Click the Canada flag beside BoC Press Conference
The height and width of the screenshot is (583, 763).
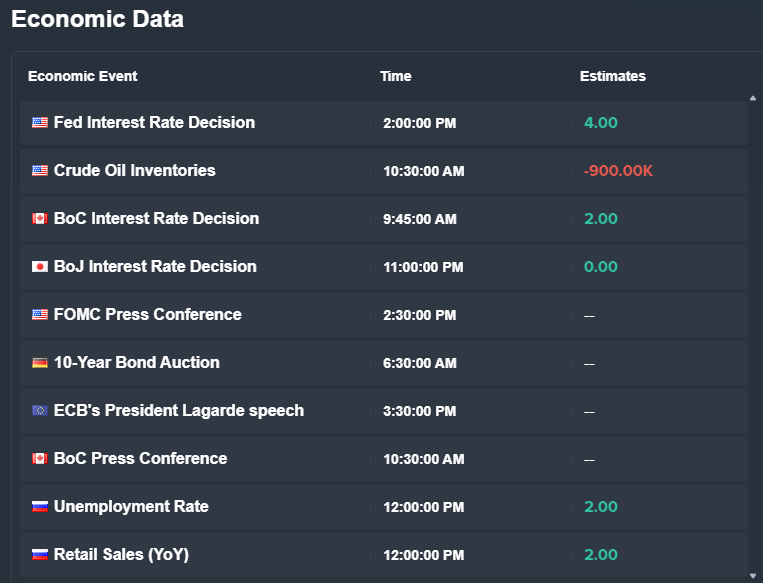click(x=40, y=458)
